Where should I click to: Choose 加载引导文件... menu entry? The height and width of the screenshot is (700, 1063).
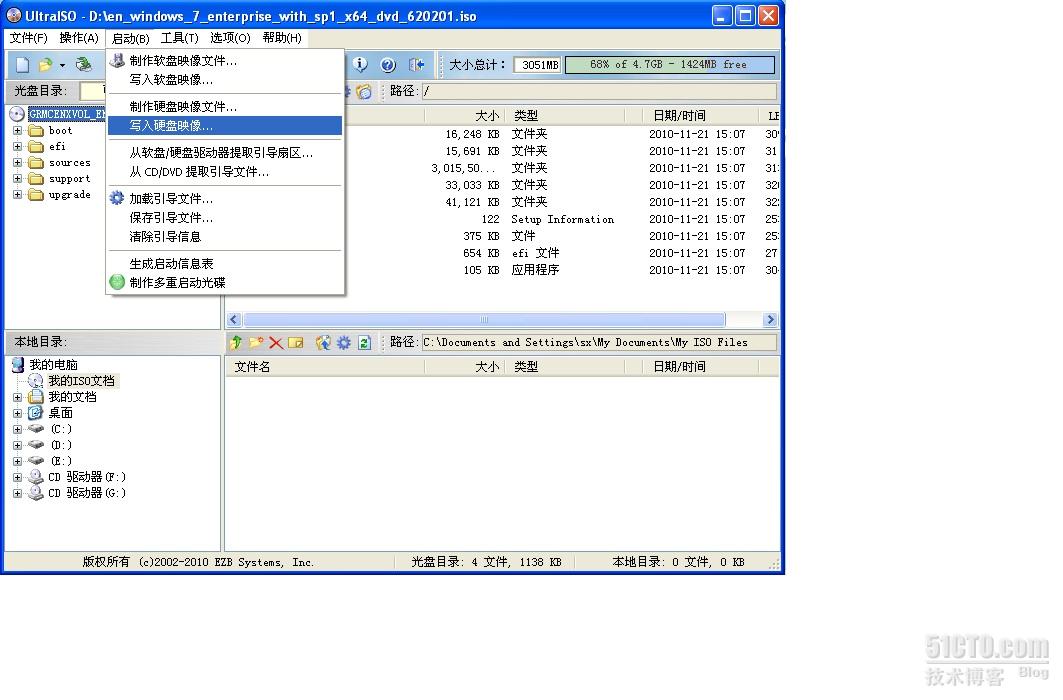[225, 199]
